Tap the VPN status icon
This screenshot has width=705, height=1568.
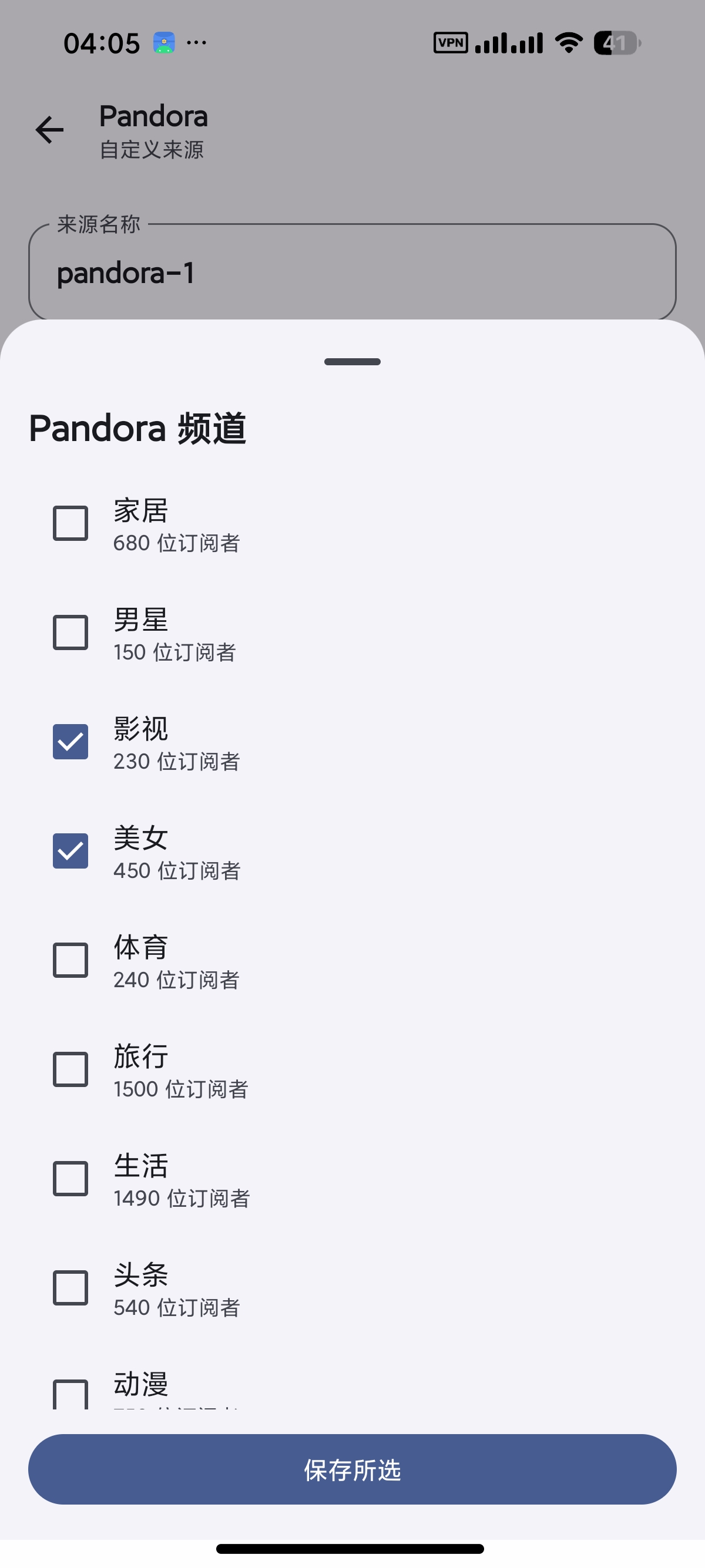coord(451,43)
